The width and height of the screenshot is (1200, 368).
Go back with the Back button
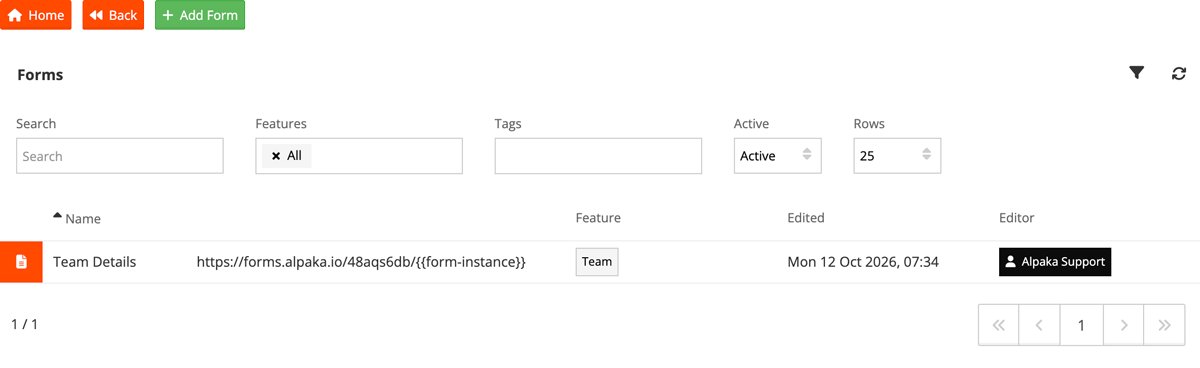pyautogui.click(x=113, y=15)
